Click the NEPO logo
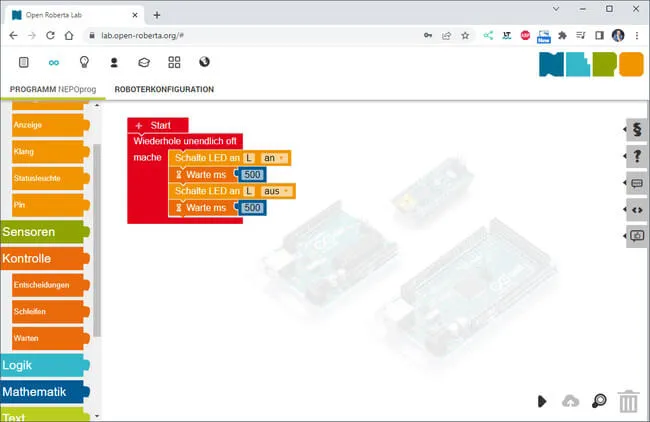Image resolution: width=650 pixels, height=422 pixels. pos(591,64)
